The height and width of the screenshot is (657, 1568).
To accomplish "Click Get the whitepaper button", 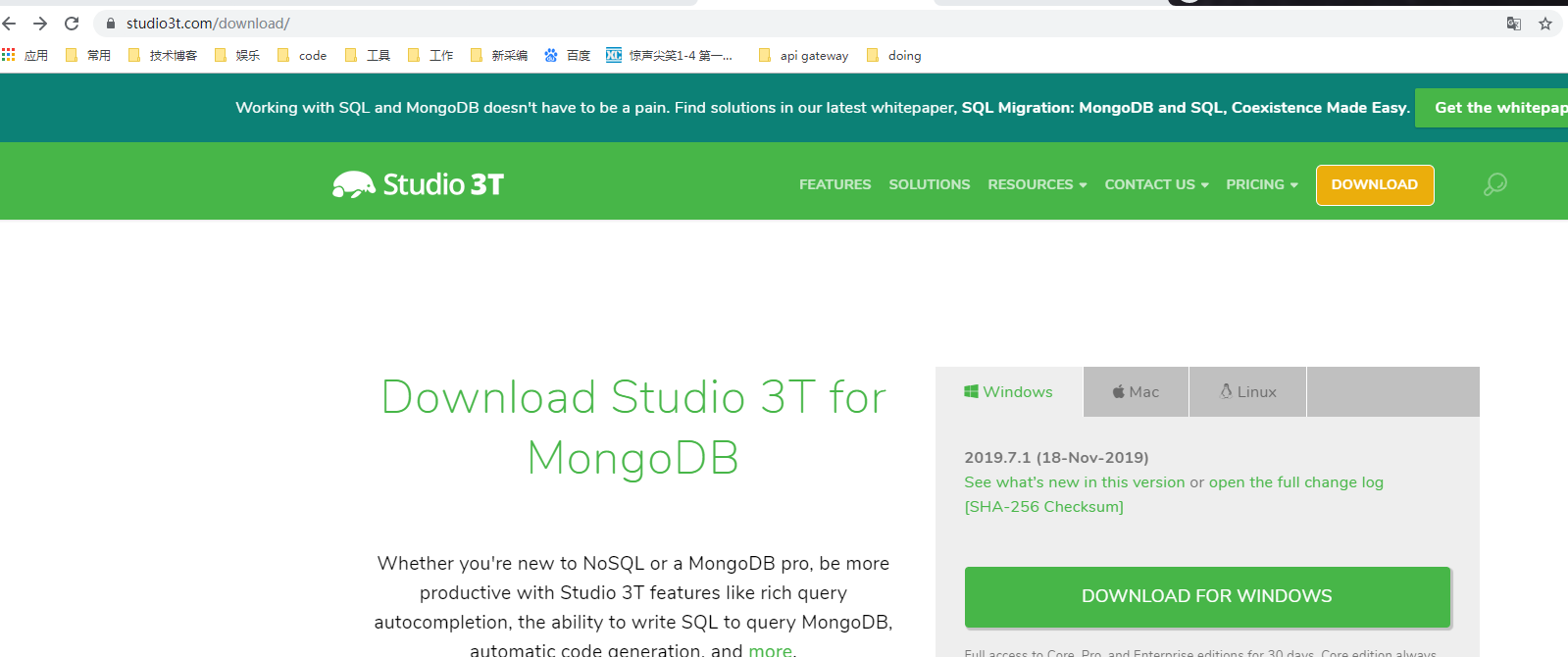I will tap(1492, 108).
